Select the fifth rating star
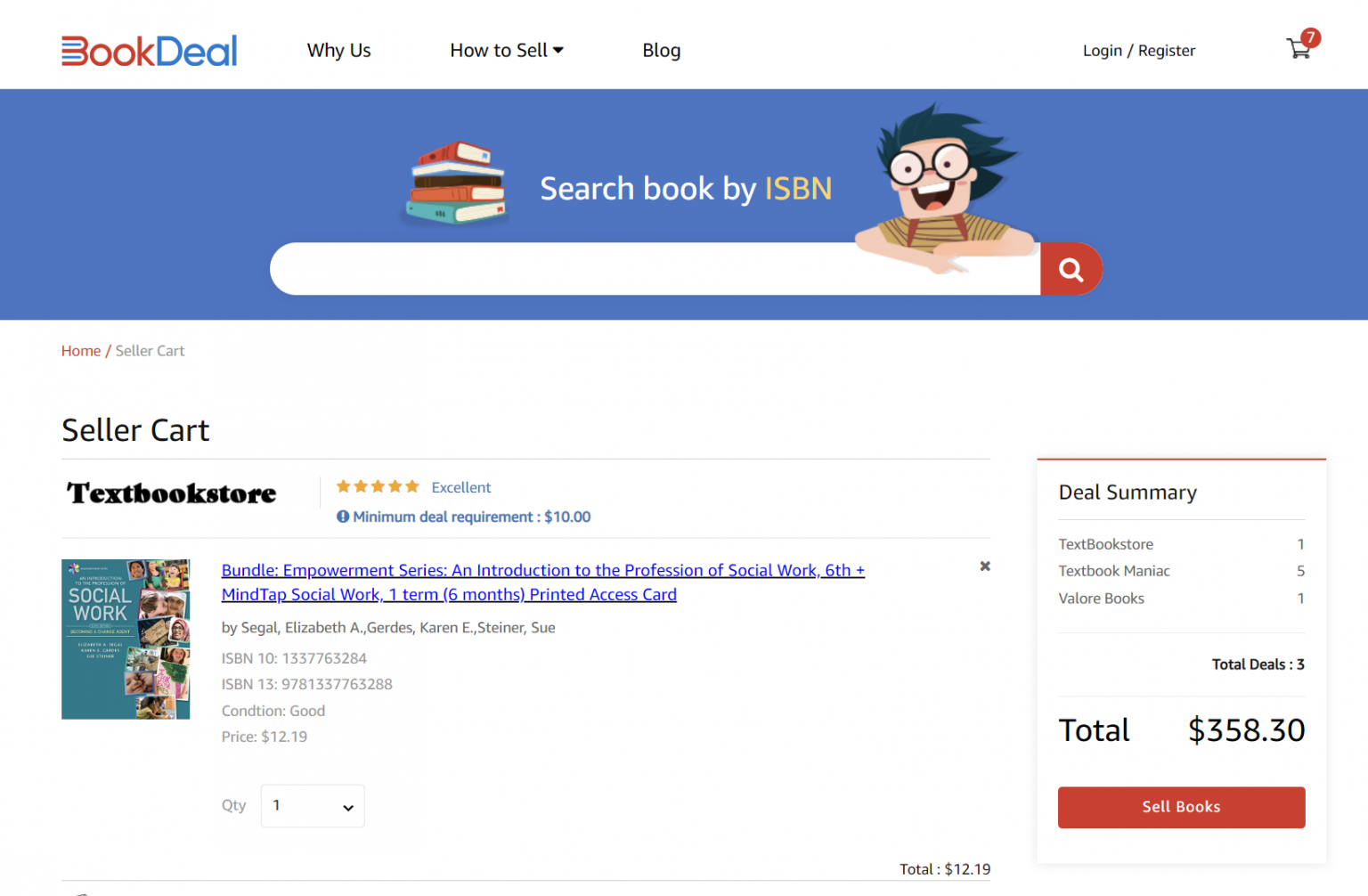The image size is (1368, 896). coord(411,486)
